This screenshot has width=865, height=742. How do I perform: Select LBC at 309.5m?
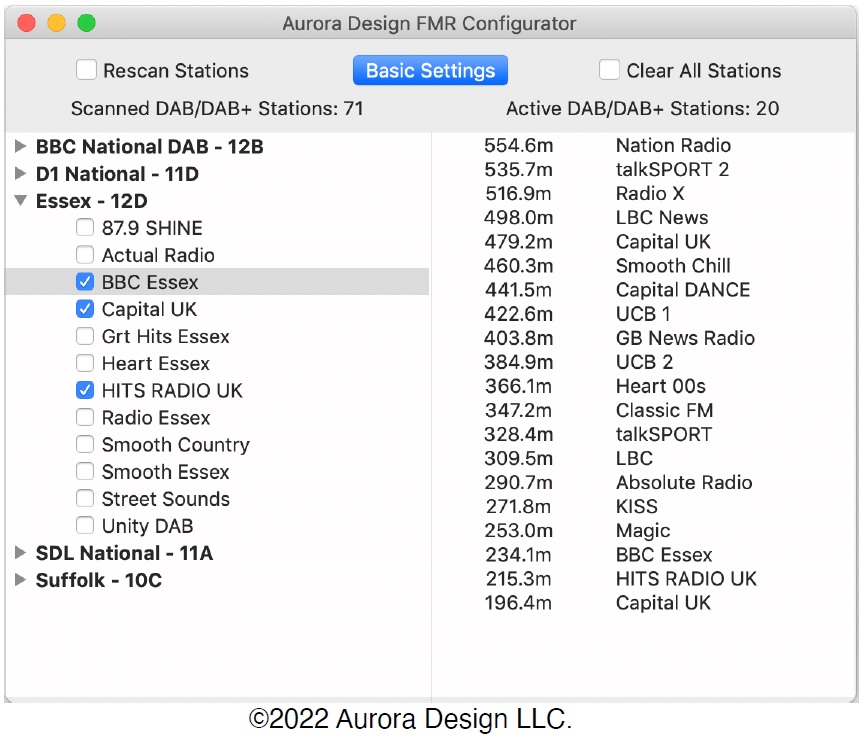[634, 458]
